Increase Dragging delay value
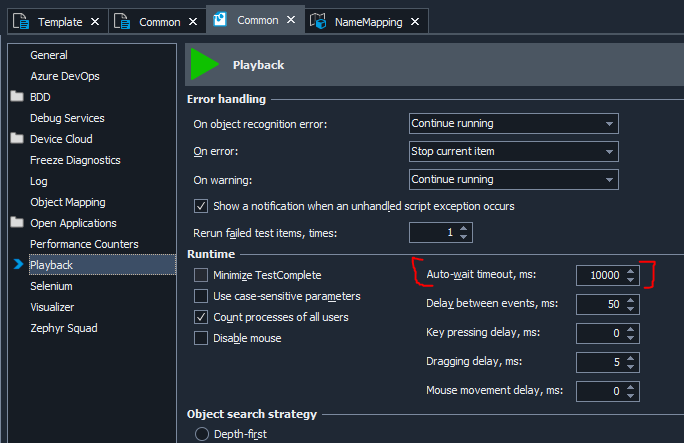 click(x=631, y=358)
